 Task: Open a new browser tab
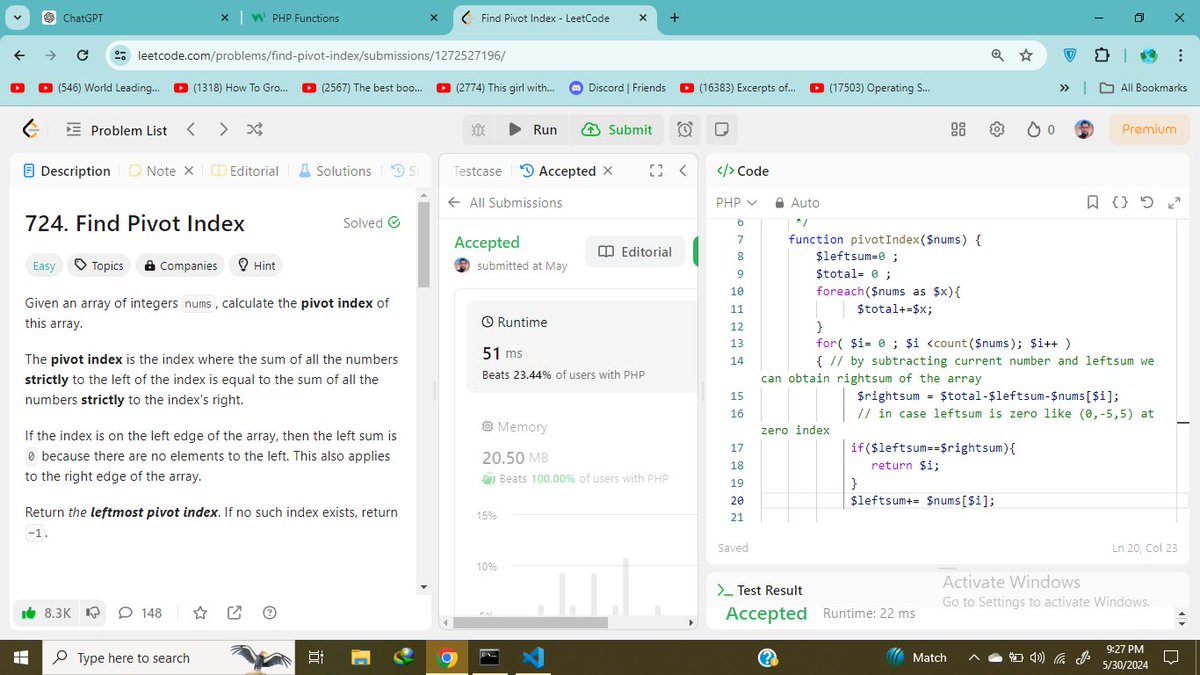(x=675, y=18)
